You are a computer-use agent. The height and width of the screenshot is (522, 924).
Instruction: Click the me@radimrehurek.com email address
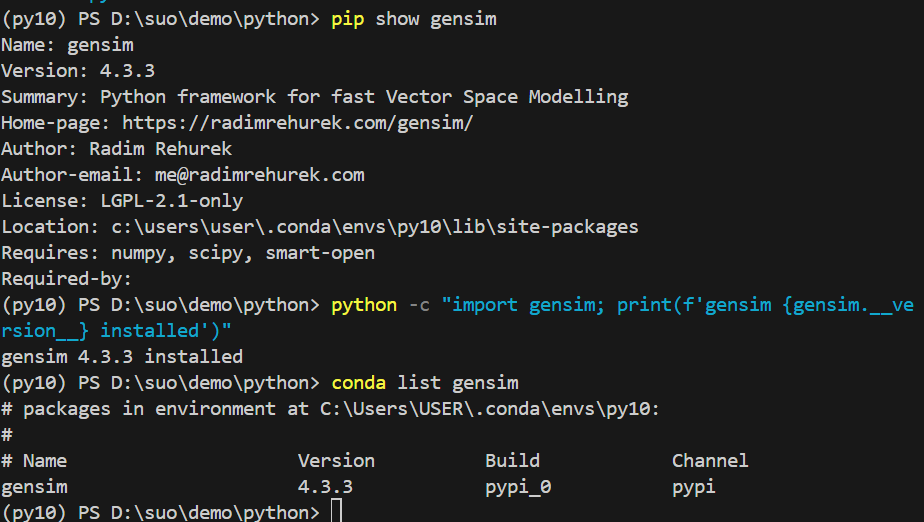pos(260,175)
